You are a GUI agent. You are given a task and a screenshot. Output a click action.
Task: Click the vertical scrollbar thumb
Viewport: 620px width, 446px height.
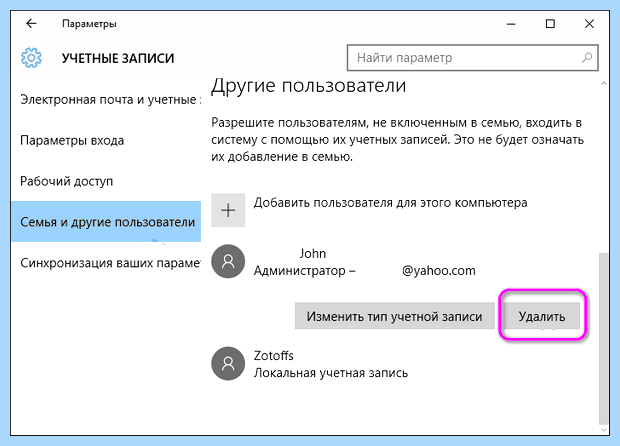coord(604,338)
